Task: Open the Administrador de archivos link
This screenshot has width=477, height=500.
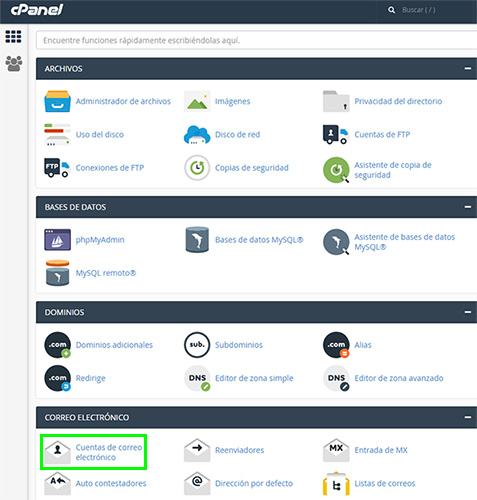Action: pos(123,101)
